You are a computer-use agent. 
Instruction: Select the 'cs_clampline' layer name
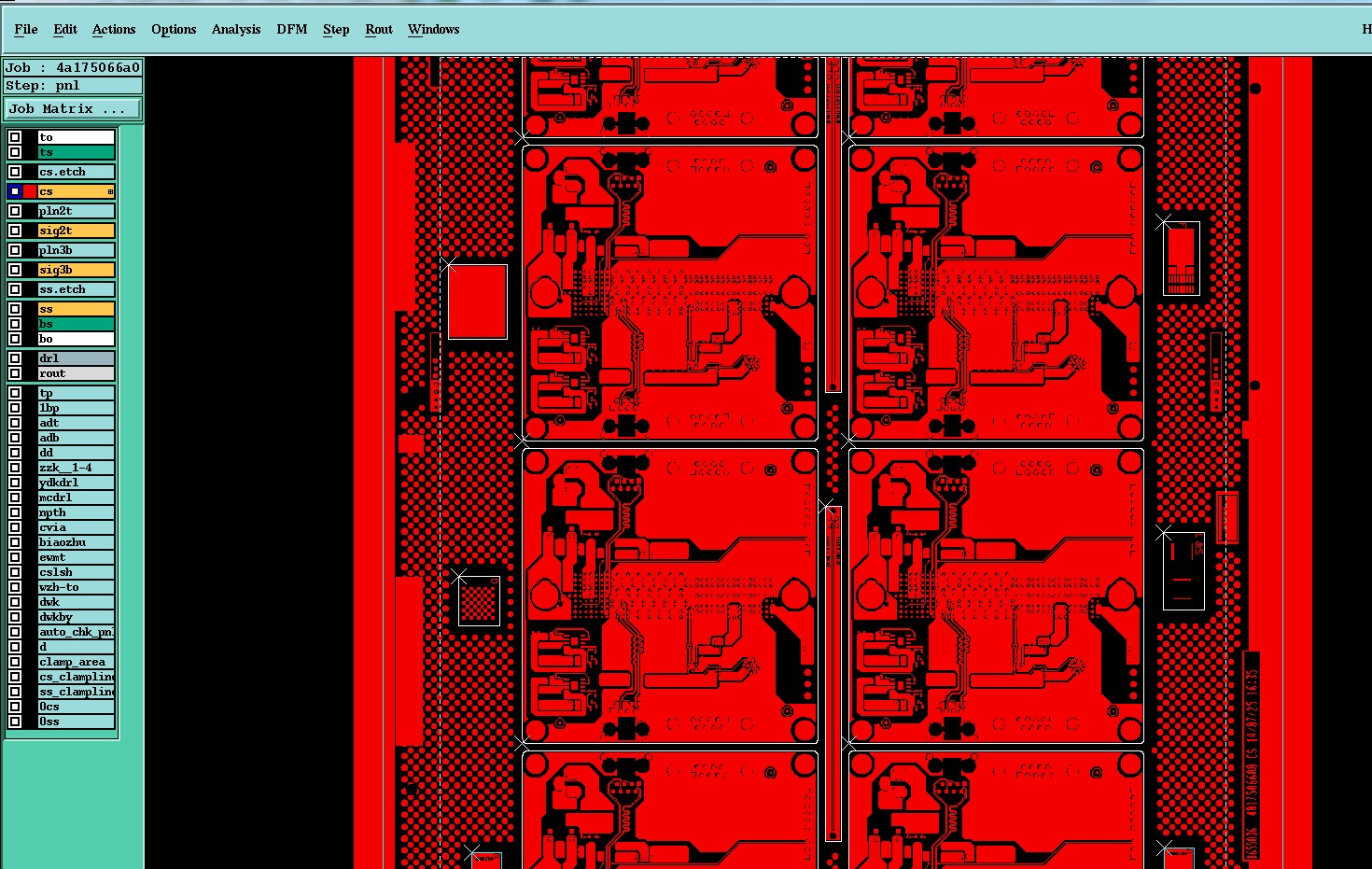pos(76,677)
